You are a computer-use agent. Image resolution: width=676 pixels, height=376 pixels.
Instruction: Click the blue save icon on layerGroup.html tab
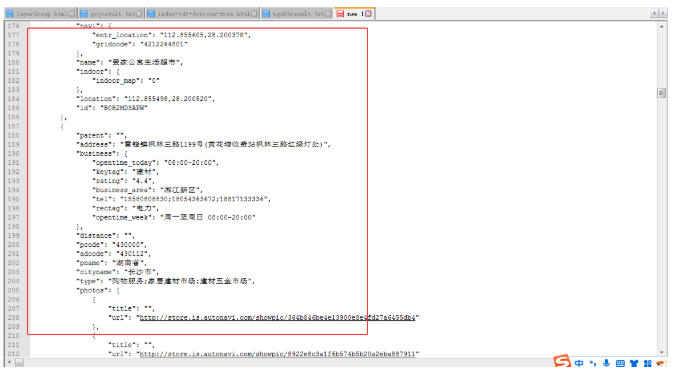coord(9,14)
